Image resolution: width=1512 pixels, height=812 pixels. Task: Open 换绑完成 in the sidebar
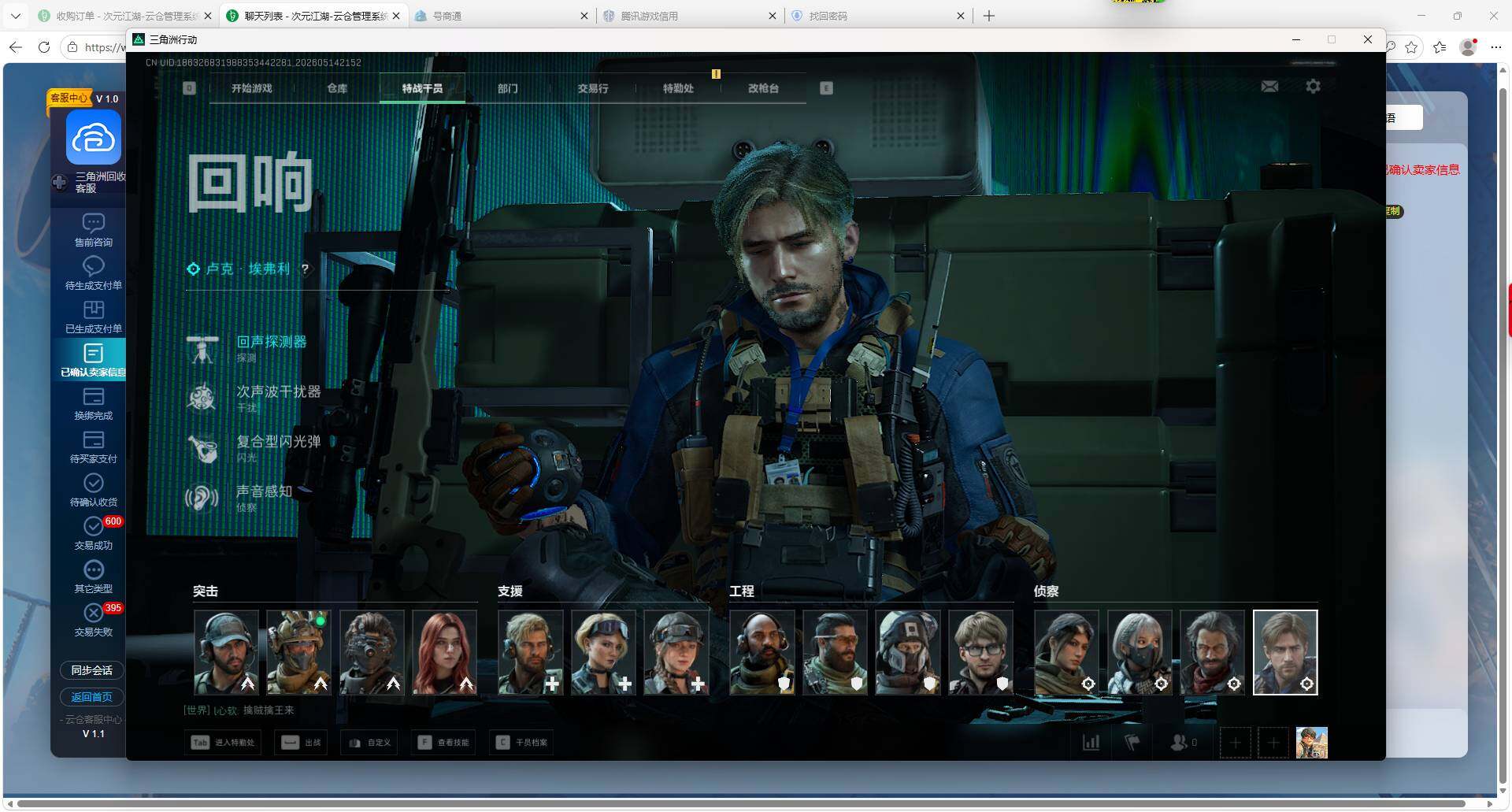pos(93,403)
